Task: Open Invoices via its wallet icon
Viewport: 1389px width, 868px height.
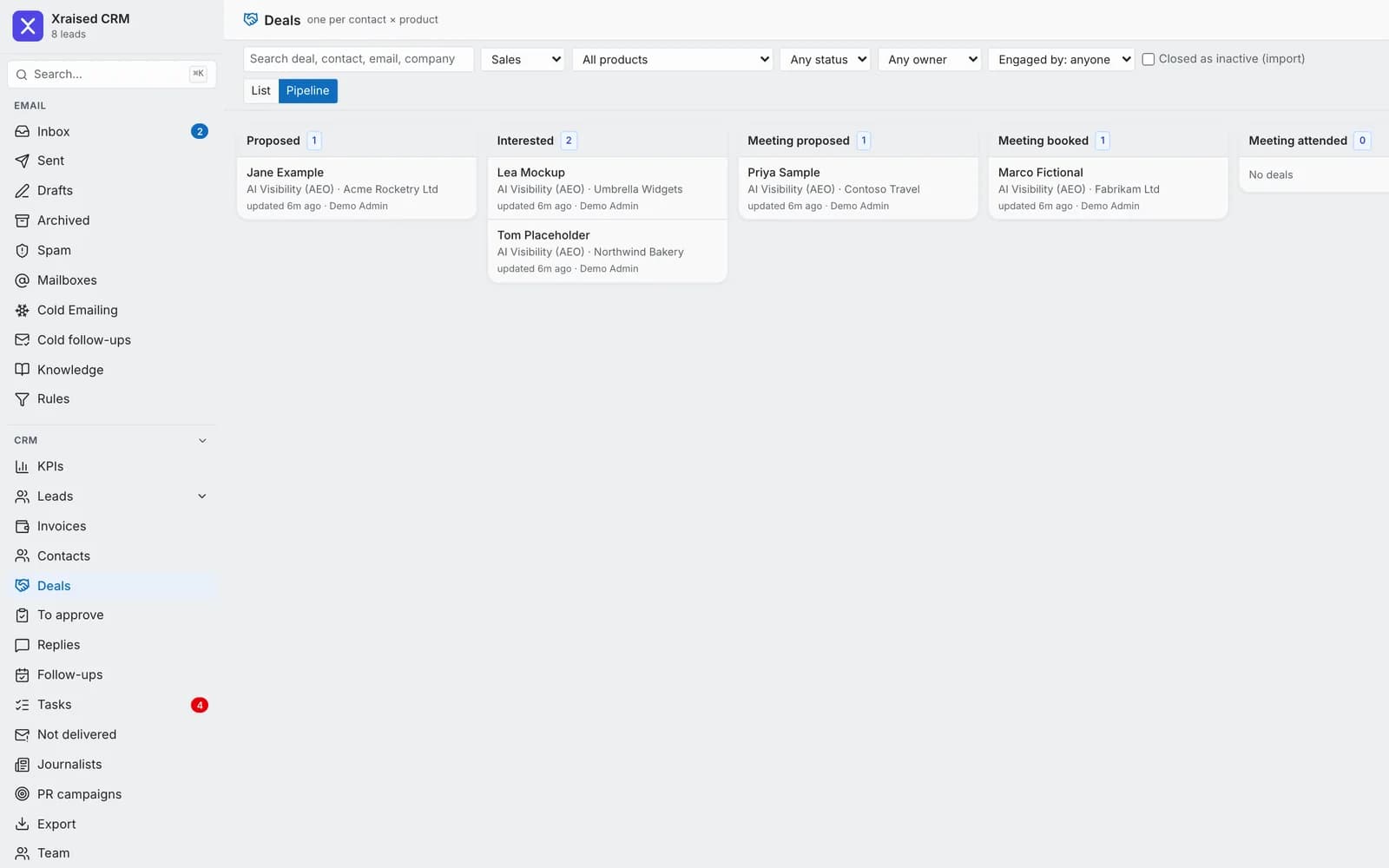Action: pos(23,526)
